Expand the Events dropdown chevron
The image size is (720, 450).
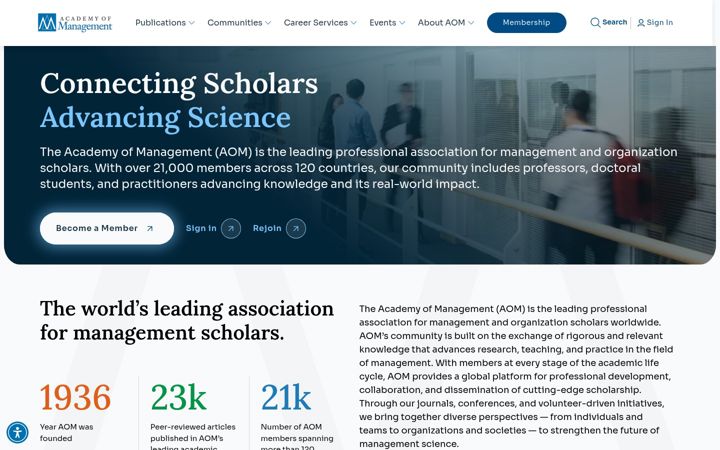[402, 22]
